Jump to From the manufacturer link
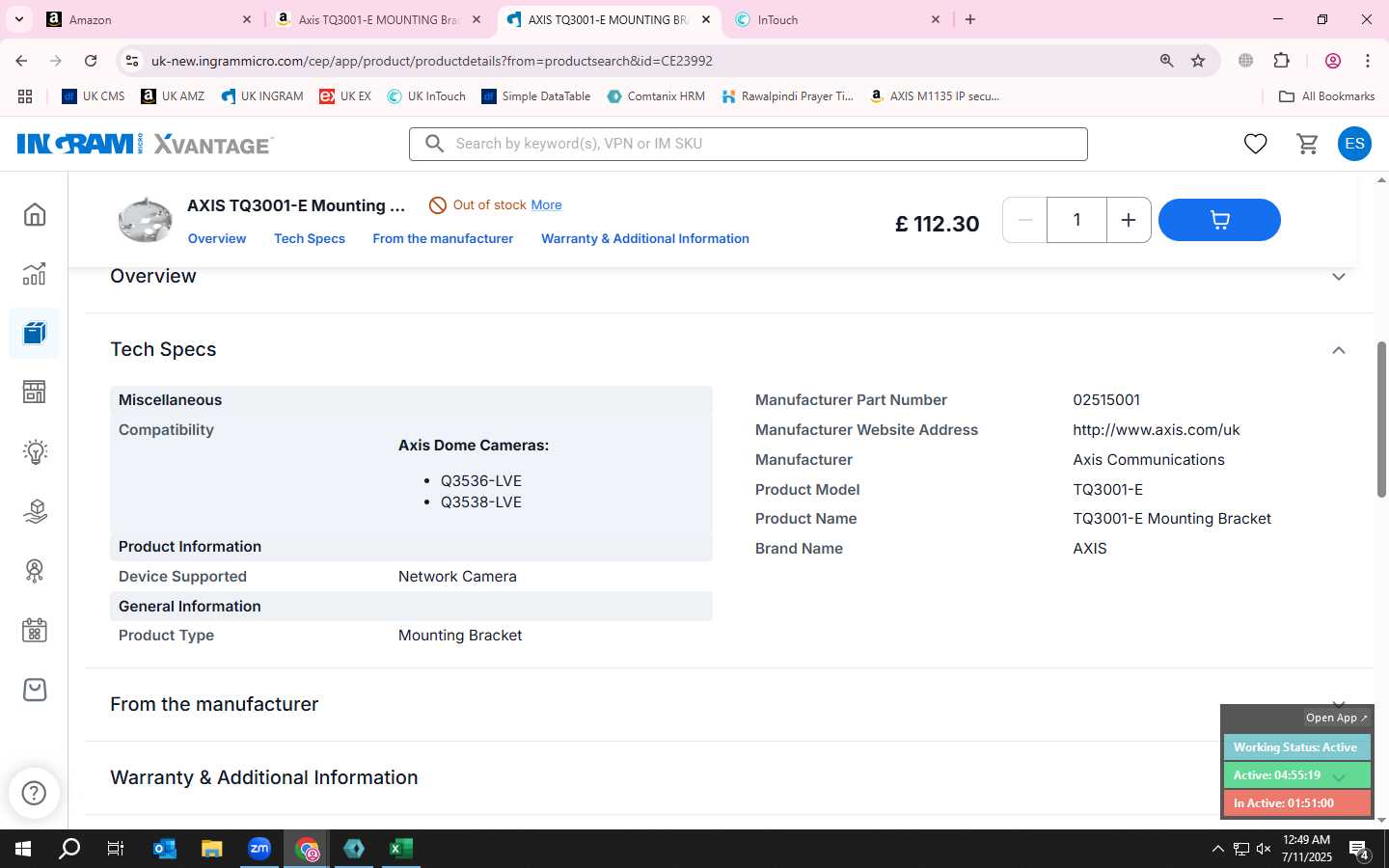 pos(443,238)
